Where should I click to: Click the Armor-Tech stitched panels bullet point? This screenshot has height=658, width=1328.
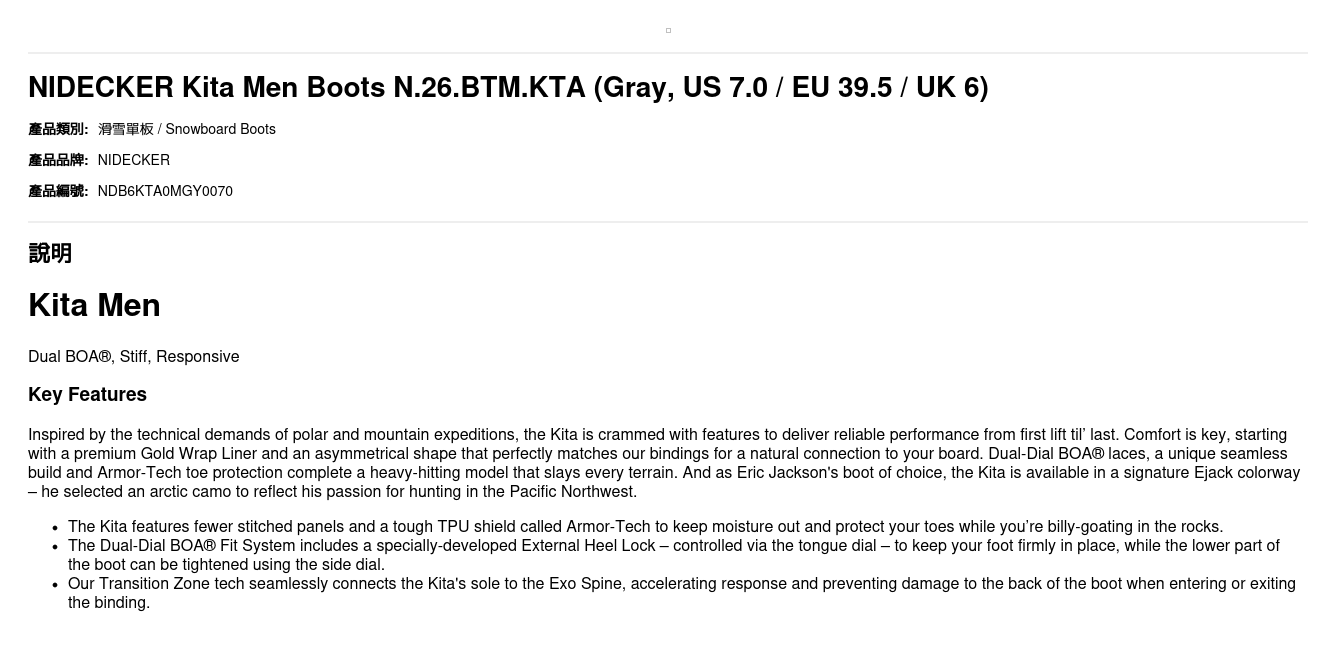tap(645, 527)
